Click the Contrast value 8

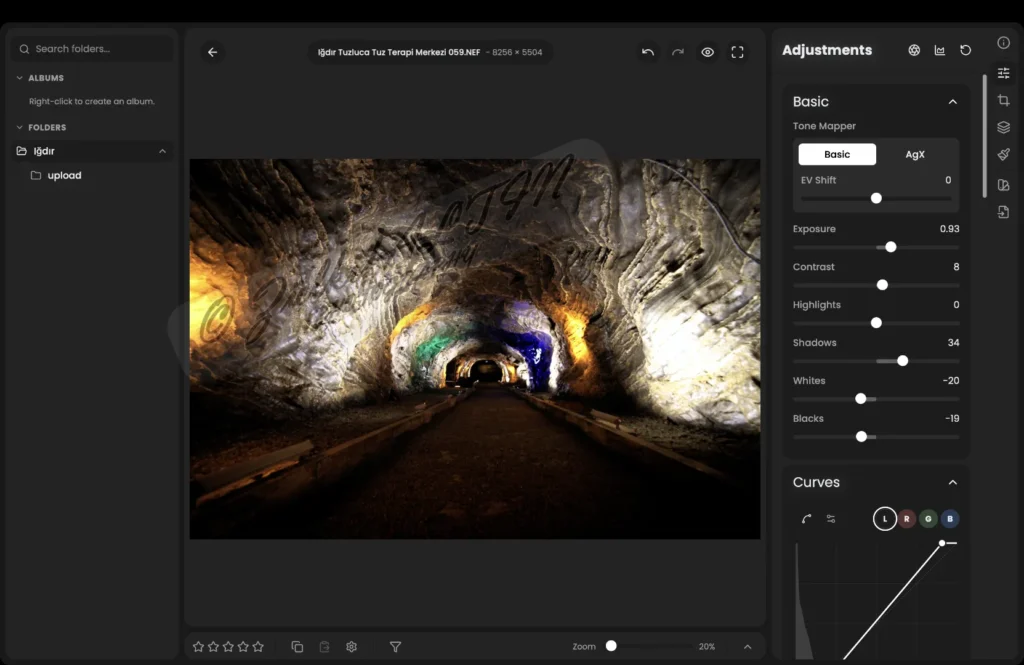point(956,267)
